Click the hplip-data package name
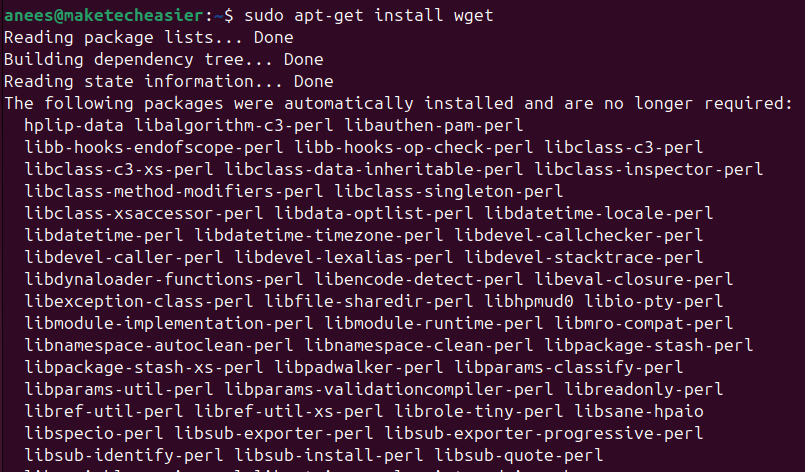The image size is (805, 472). click(74, 126)
